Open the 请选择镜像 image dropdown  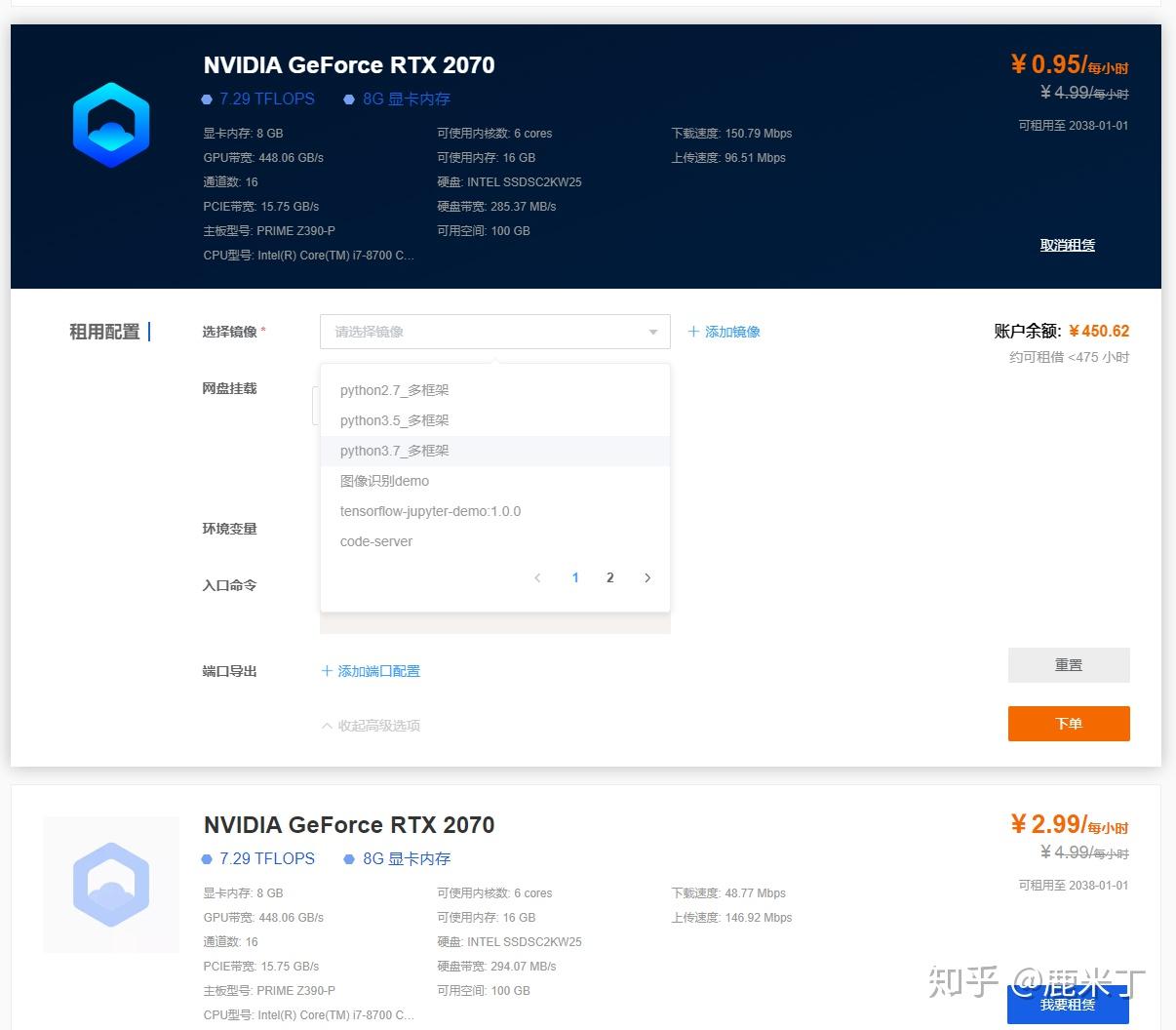coord(494,332)
